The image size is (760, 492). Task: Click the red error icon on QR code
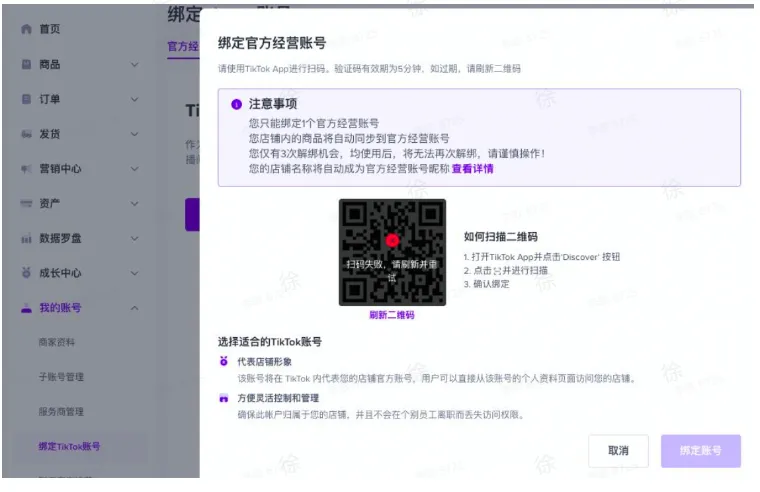click(392, 240)
